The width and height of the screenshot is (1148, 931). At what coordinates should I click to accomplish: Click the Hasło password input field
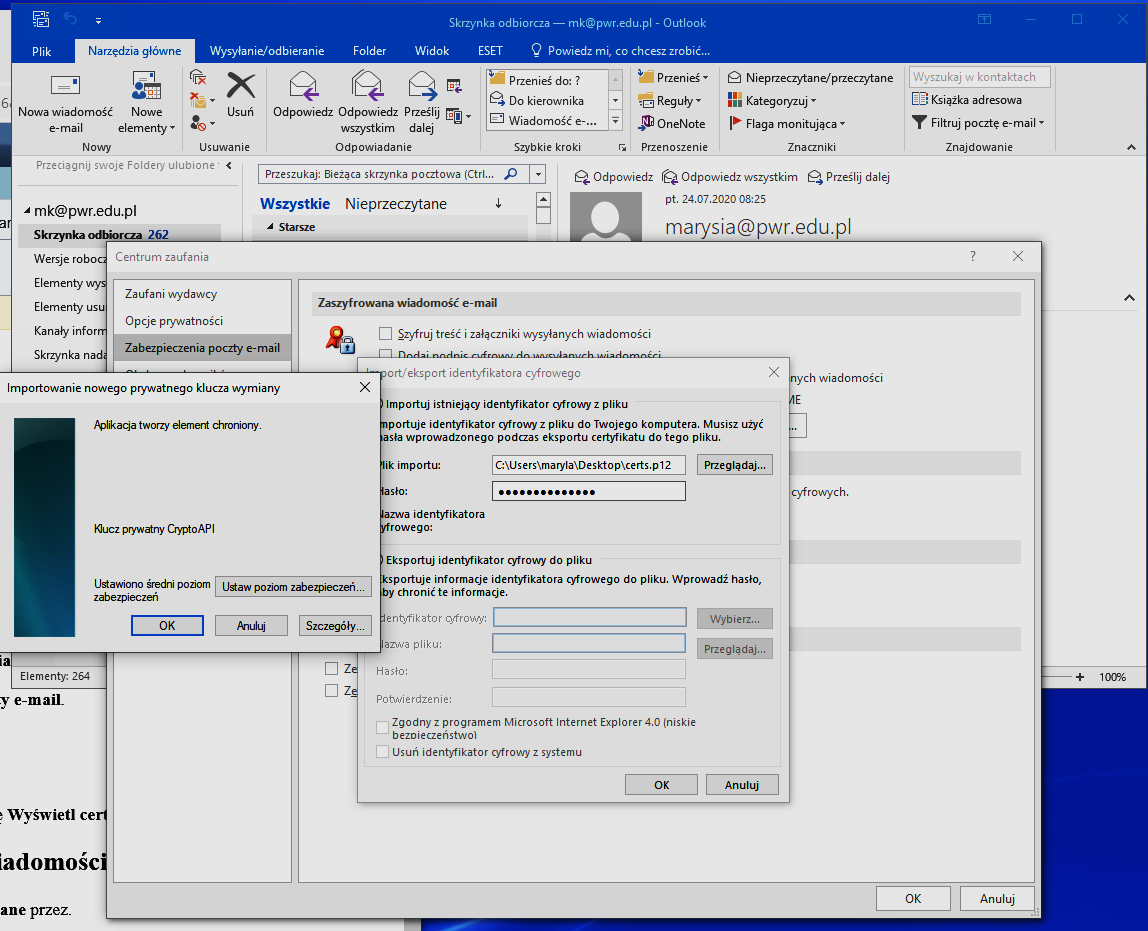point(588,491)
